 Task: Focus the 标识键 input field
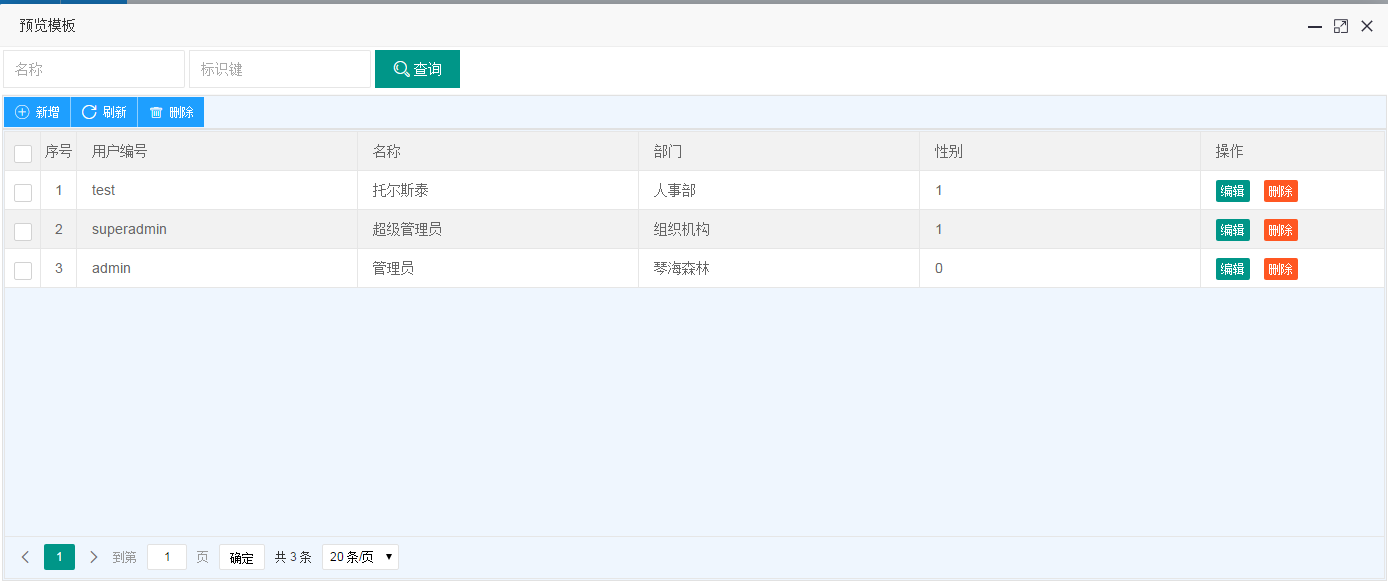tap(280, 69)
